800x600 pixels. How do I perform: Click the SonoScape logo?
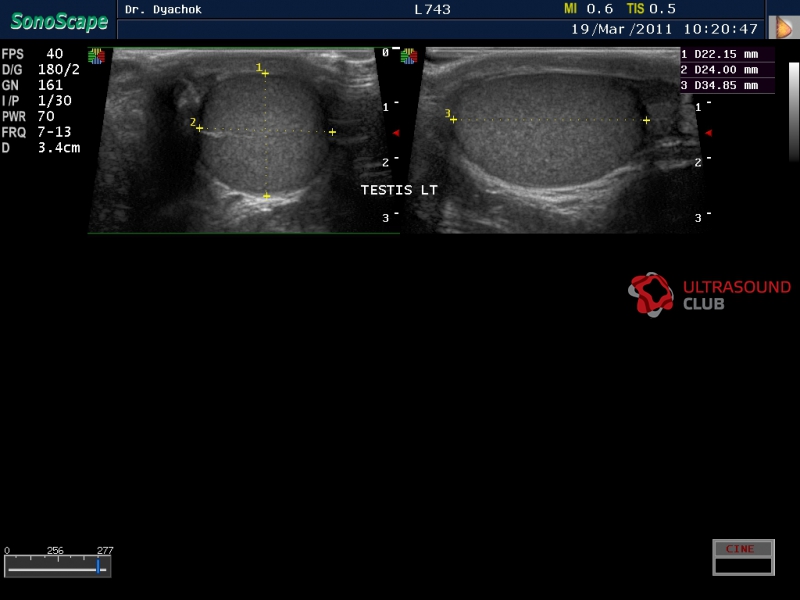coord(59,21)
